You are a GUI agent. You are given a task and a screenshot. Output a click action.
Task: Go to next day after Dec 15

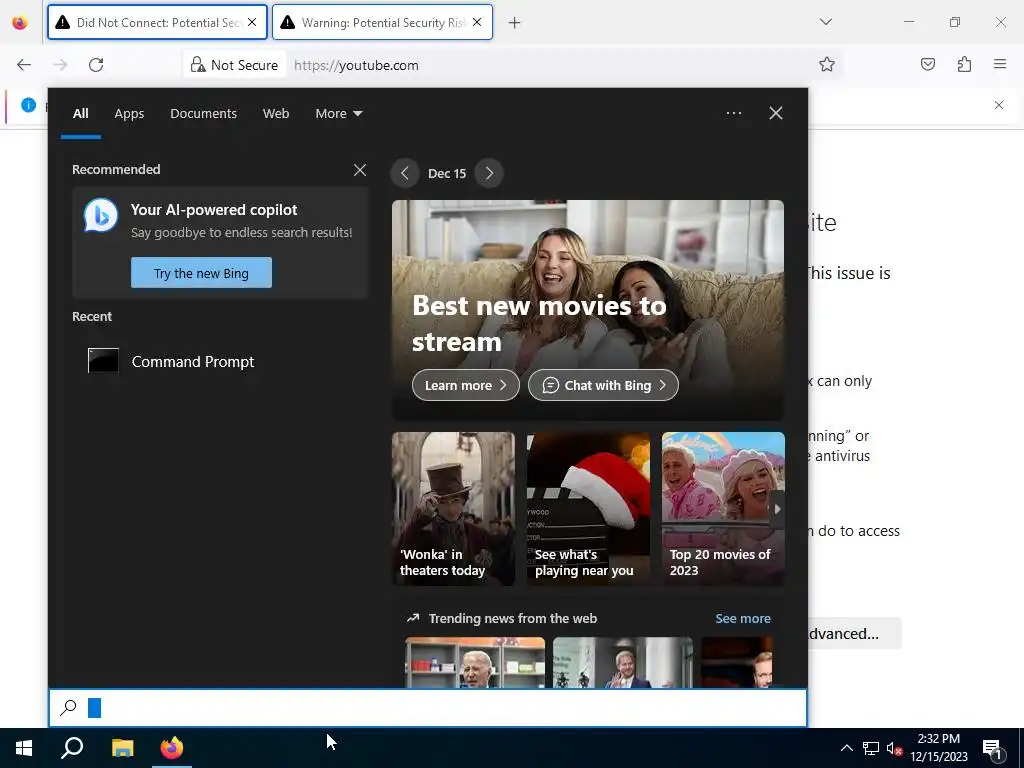click(x=489, y=174)
